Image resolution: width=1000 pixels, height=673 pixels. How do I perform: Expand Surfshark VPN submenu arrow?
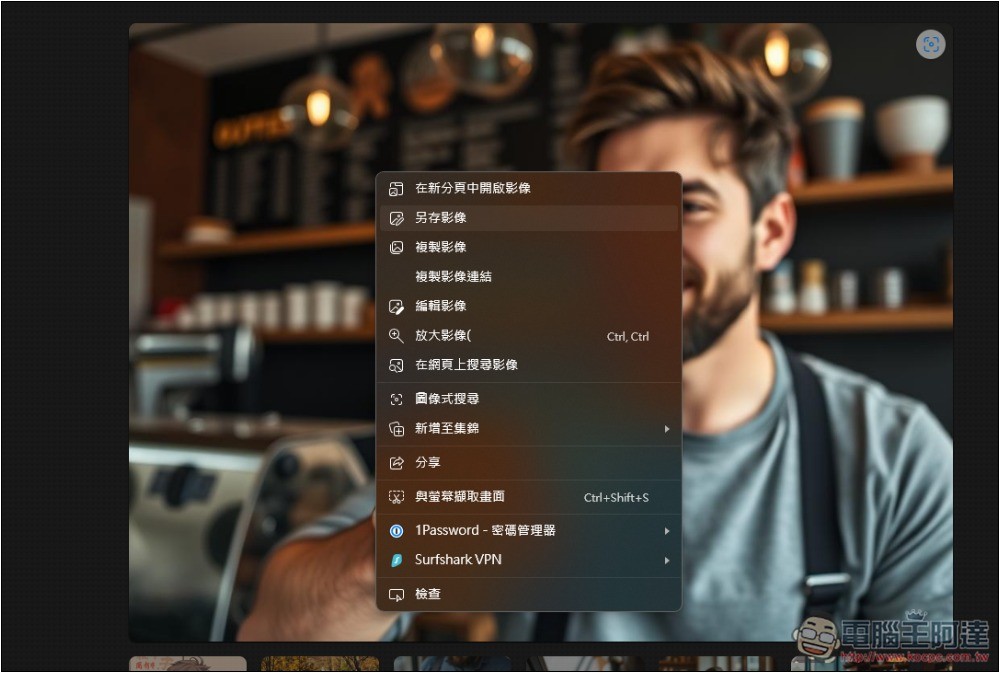click(666, 560)
